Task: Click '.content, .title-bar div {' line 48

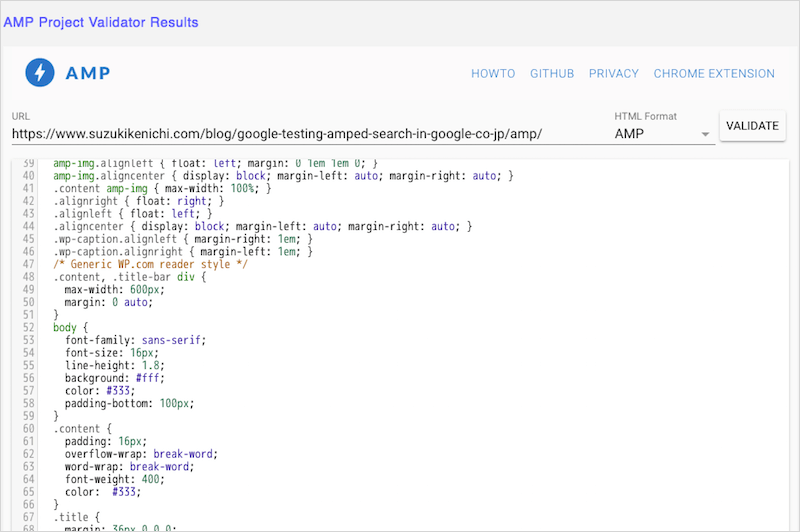Action: (x=130, y=277)
